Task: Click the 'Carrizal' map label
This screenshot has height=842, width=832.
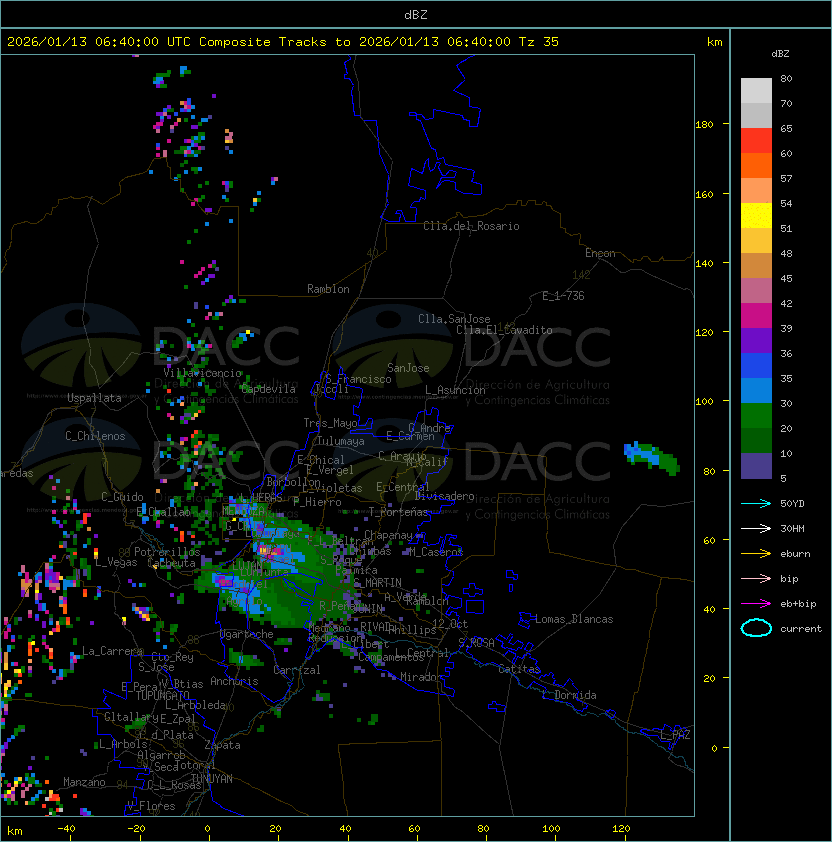Action: [x=296, y=670]
